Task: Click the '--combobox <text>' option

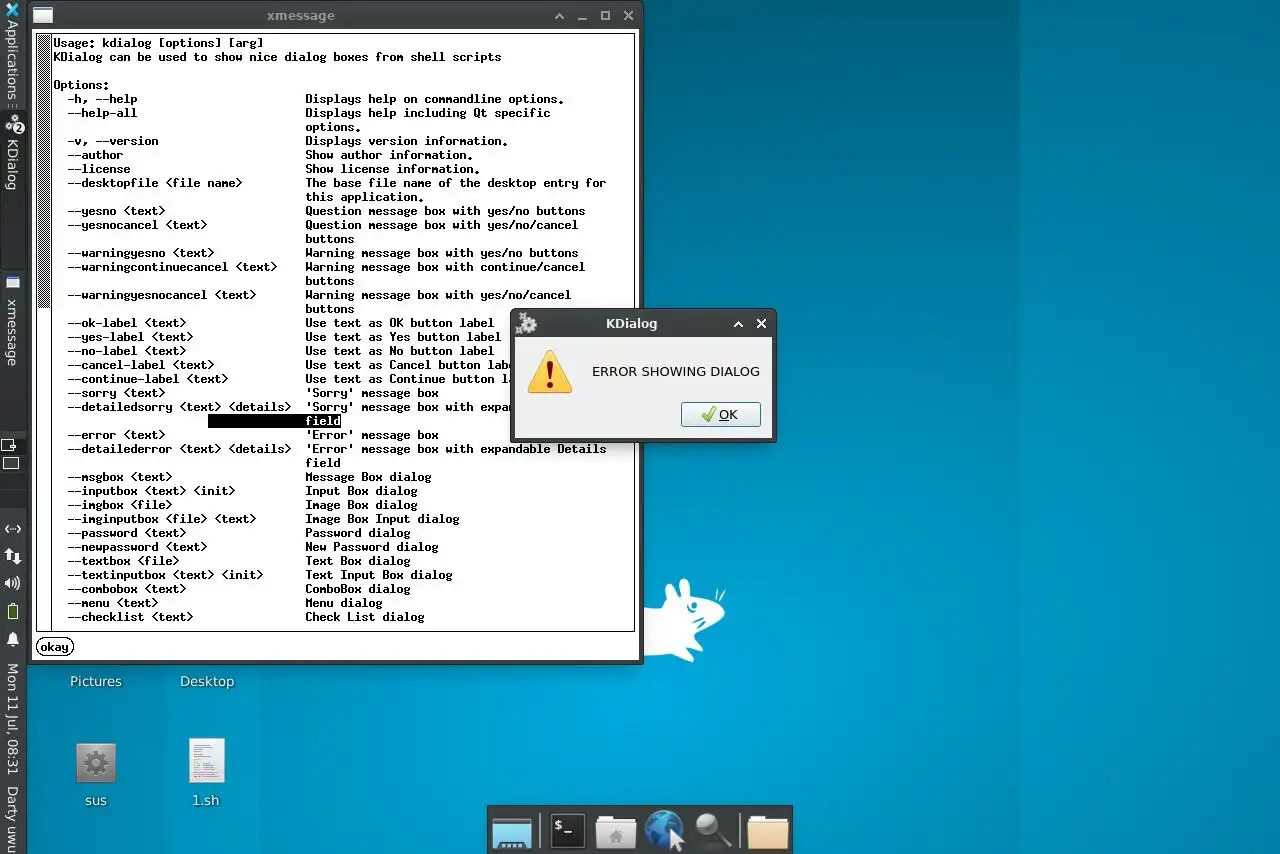Action: (127, 589)
